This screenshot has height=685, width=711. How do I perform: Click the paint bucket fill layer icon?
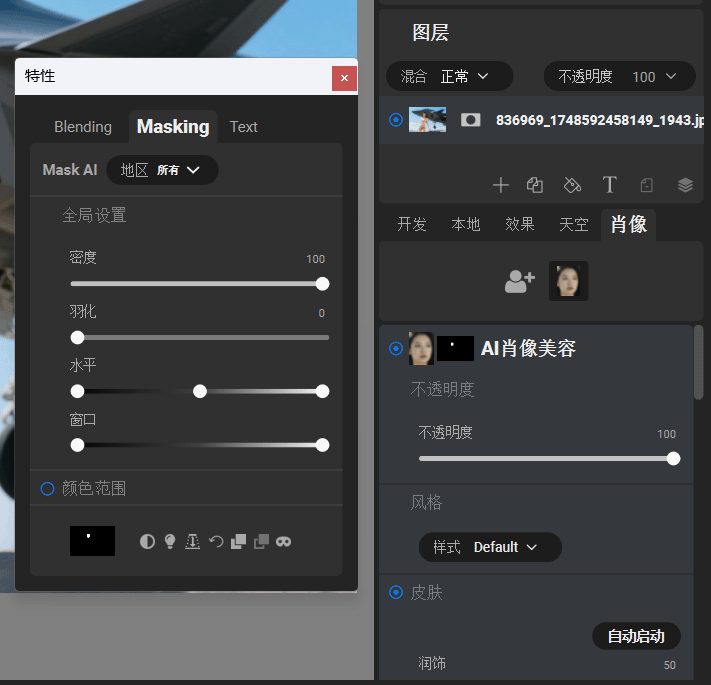pyautogui.click(x=572, y=185)
